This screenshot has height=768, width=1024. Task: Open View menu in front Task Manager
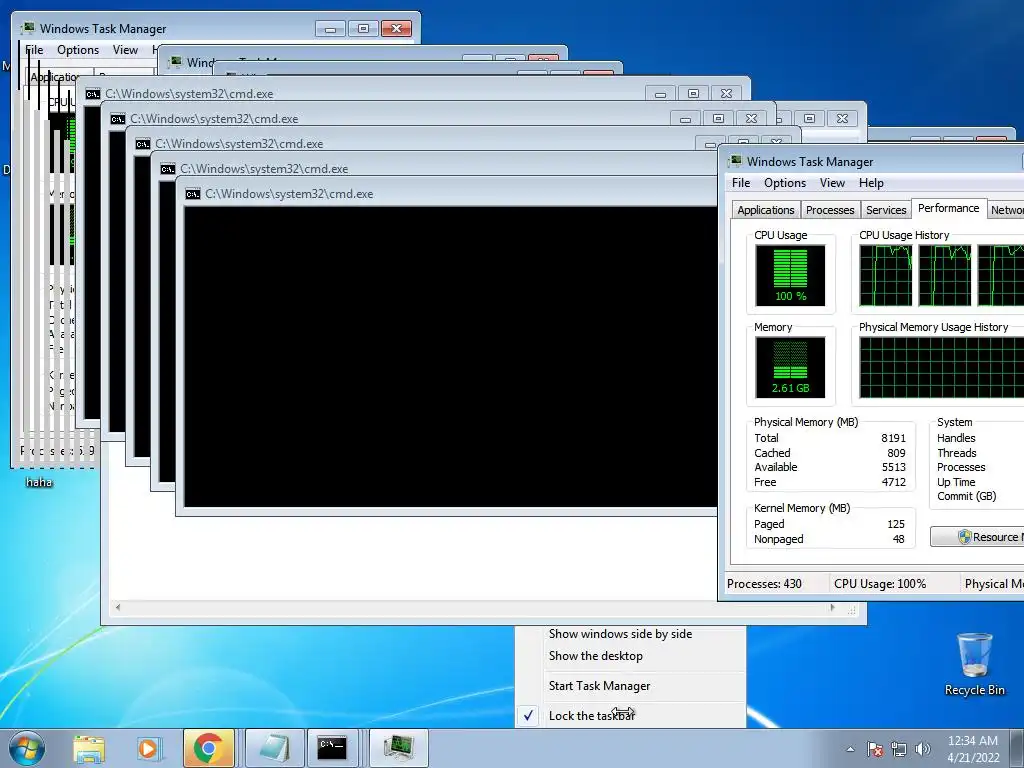coord(832,183)
